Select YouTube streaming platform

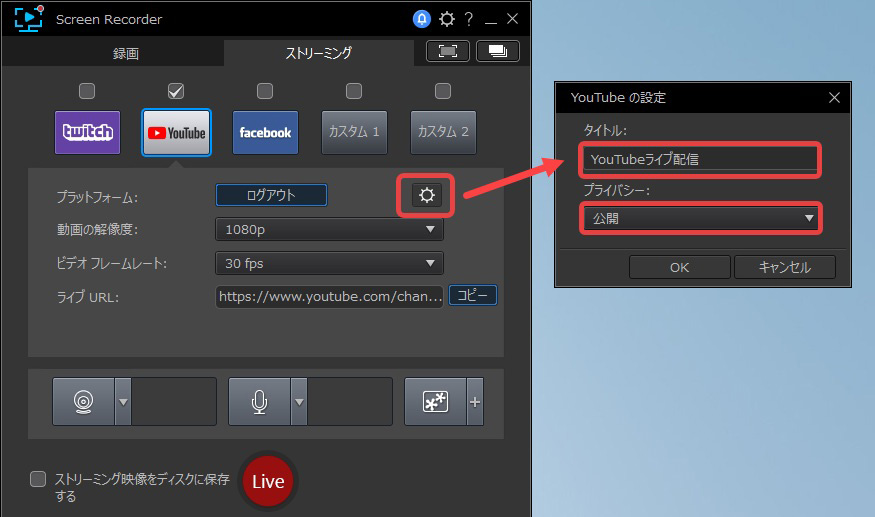tap(176, 132)
